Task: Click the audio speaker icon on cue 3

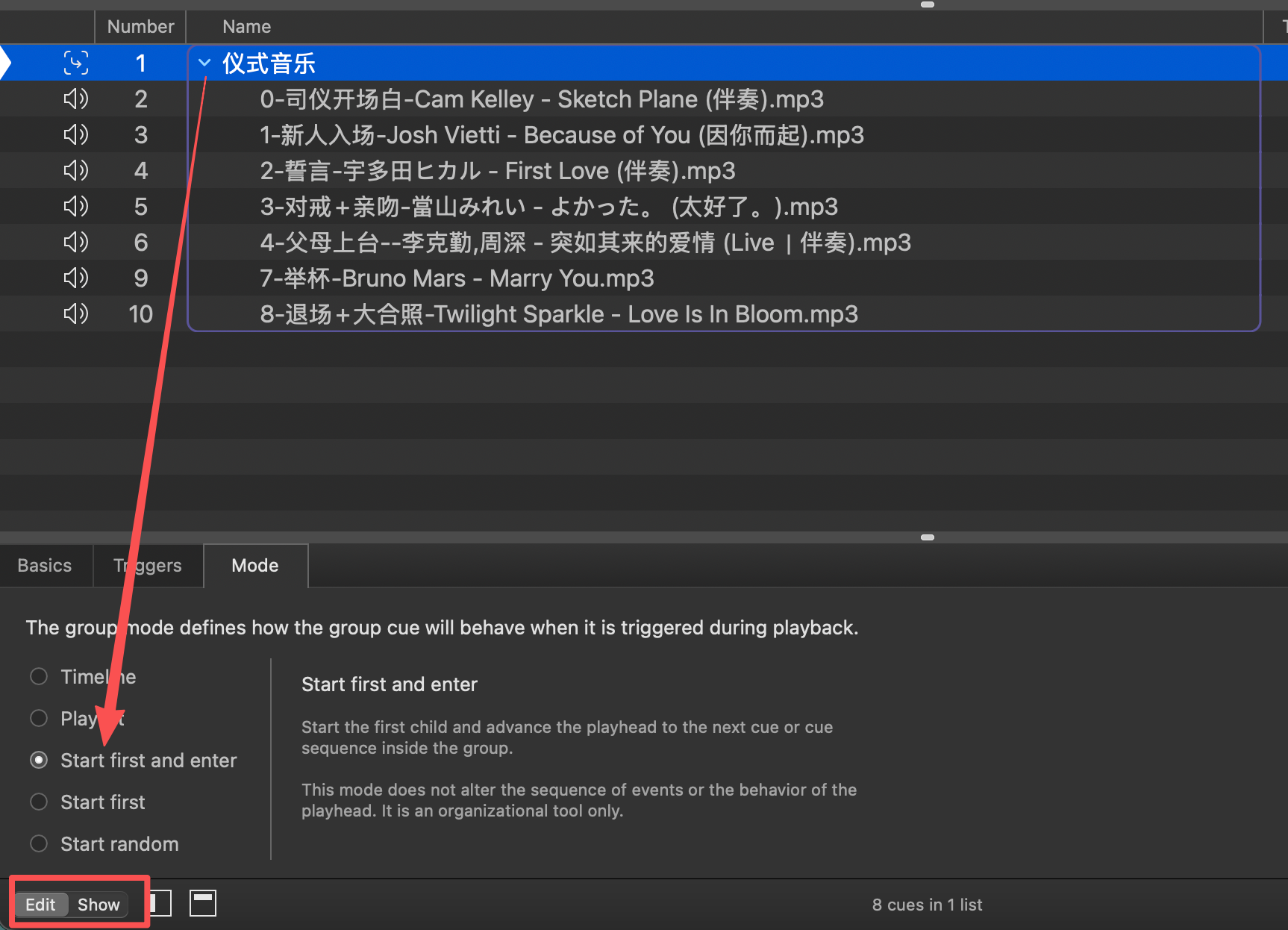Action: (x=76, y=134)
